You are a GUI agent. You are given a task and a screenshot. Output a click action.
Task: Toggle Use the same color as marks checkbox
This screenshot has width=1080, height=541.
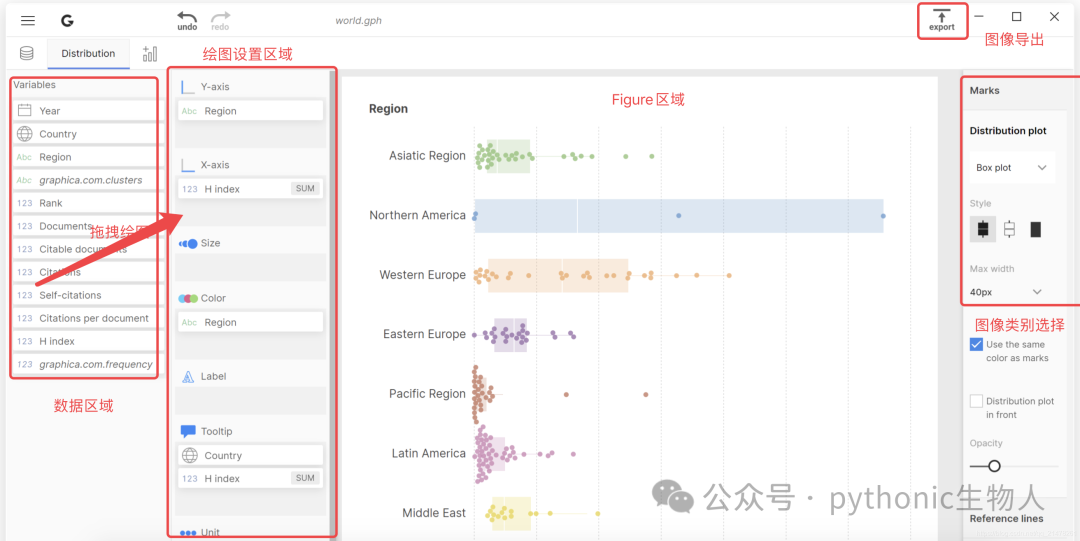[976, 345]
